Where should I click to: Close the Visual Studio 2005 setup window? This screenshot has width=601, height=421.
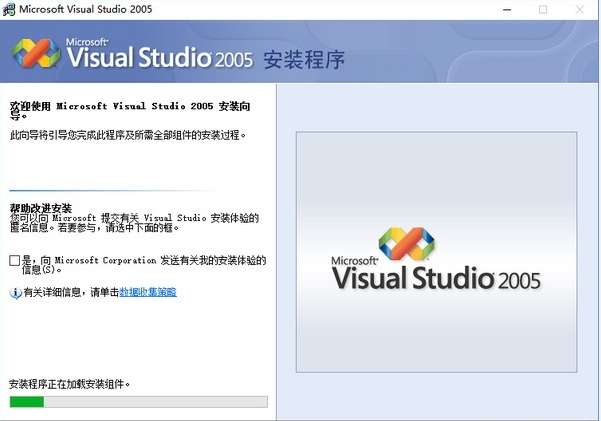point(580,10)
